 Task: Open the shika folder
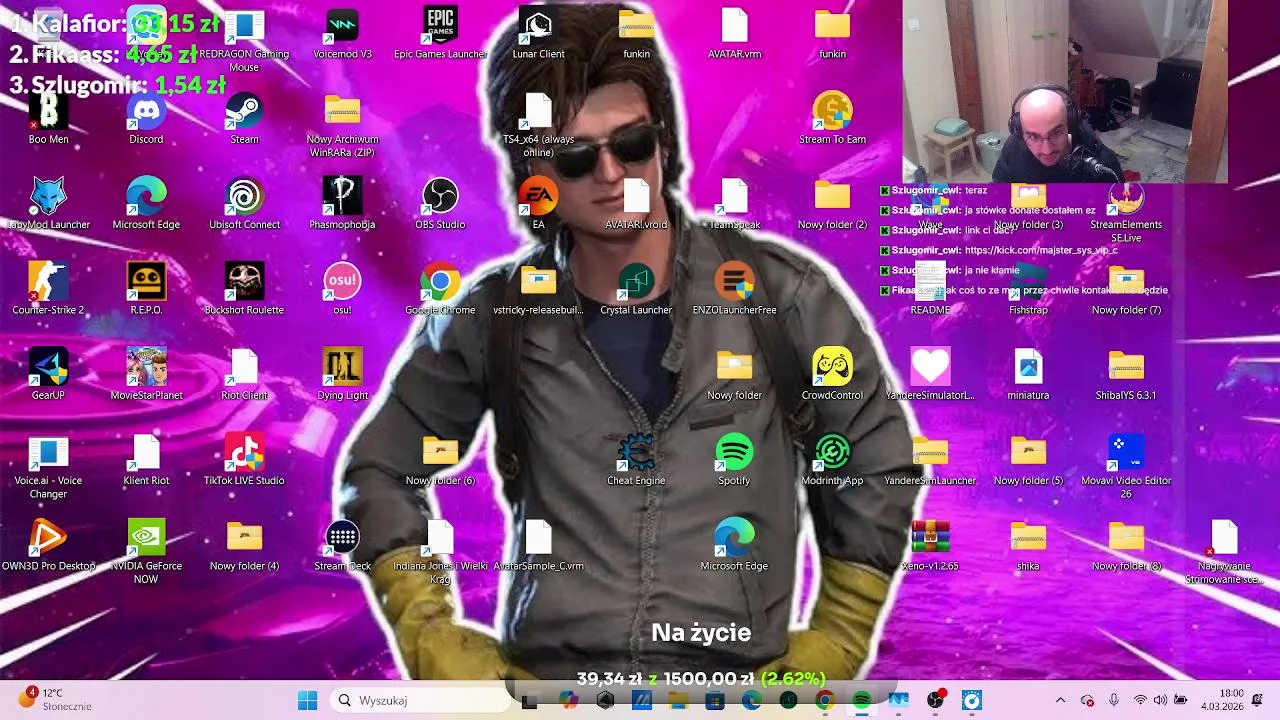pyautogui.click(x=1028, y=545)
